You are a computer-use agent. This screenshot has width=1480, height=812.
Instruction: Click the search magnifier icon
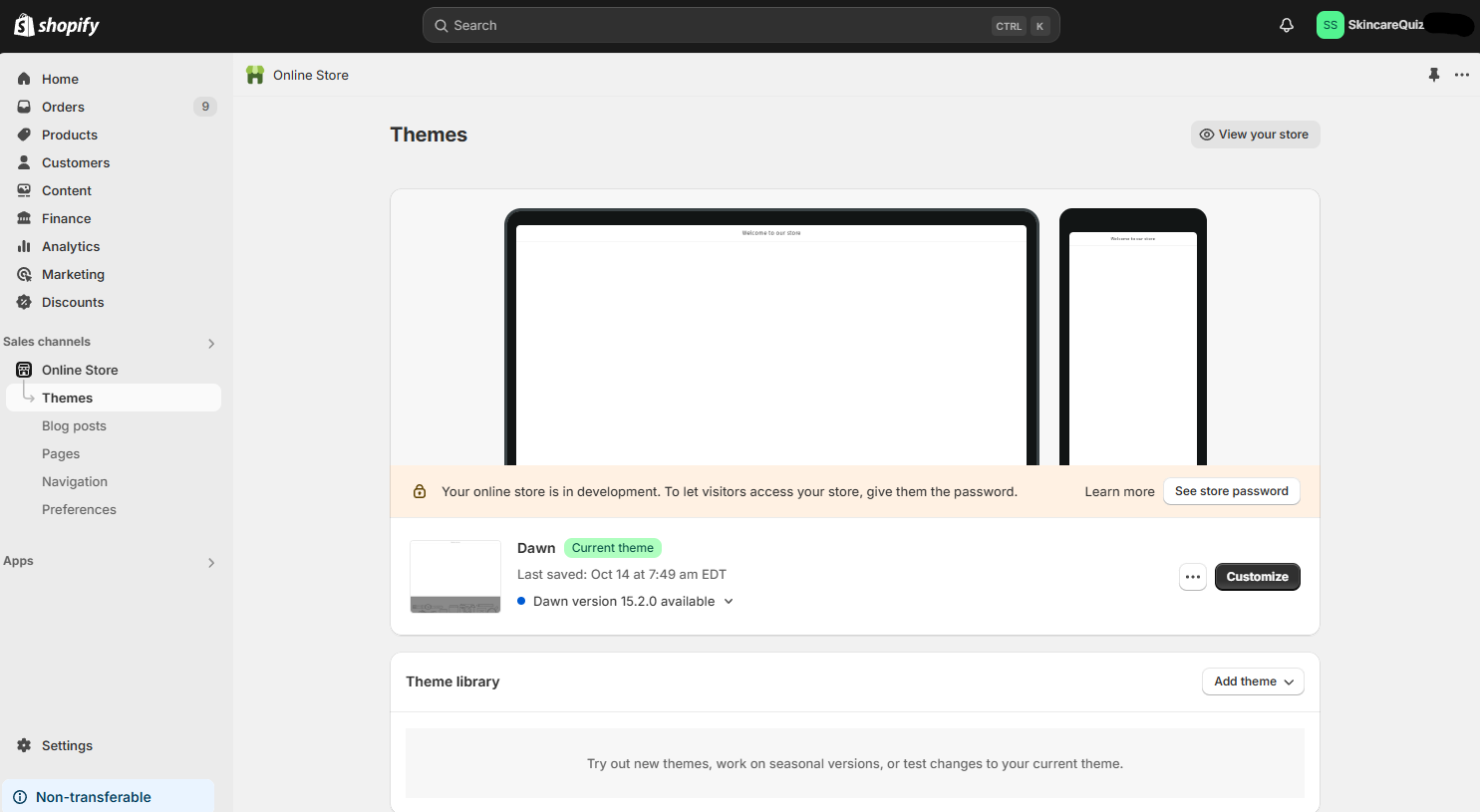tap(442, 26)
